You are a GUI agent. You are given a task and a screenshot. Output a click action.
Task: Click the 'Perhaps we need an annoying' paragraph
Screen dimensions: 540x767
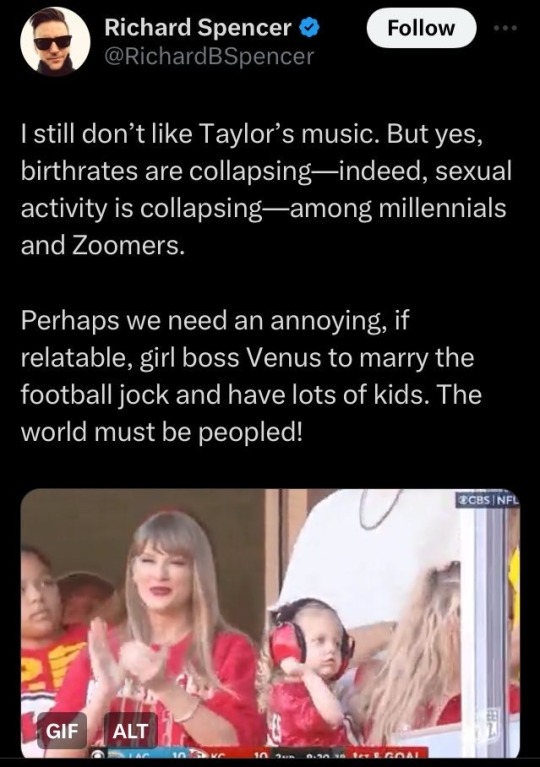[x=251, y=376]
